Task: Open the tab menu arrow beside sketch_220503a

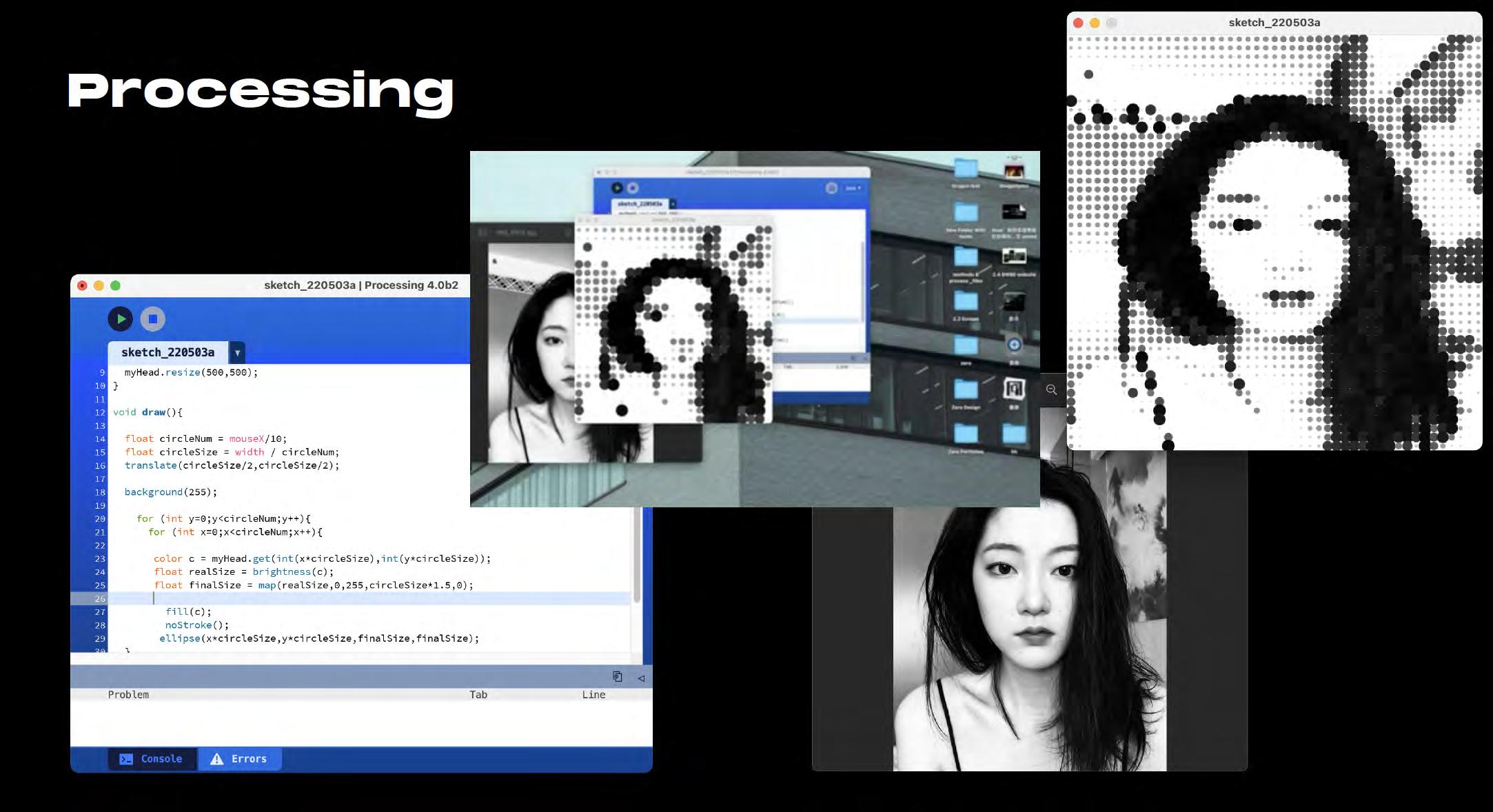Action: 237,353
